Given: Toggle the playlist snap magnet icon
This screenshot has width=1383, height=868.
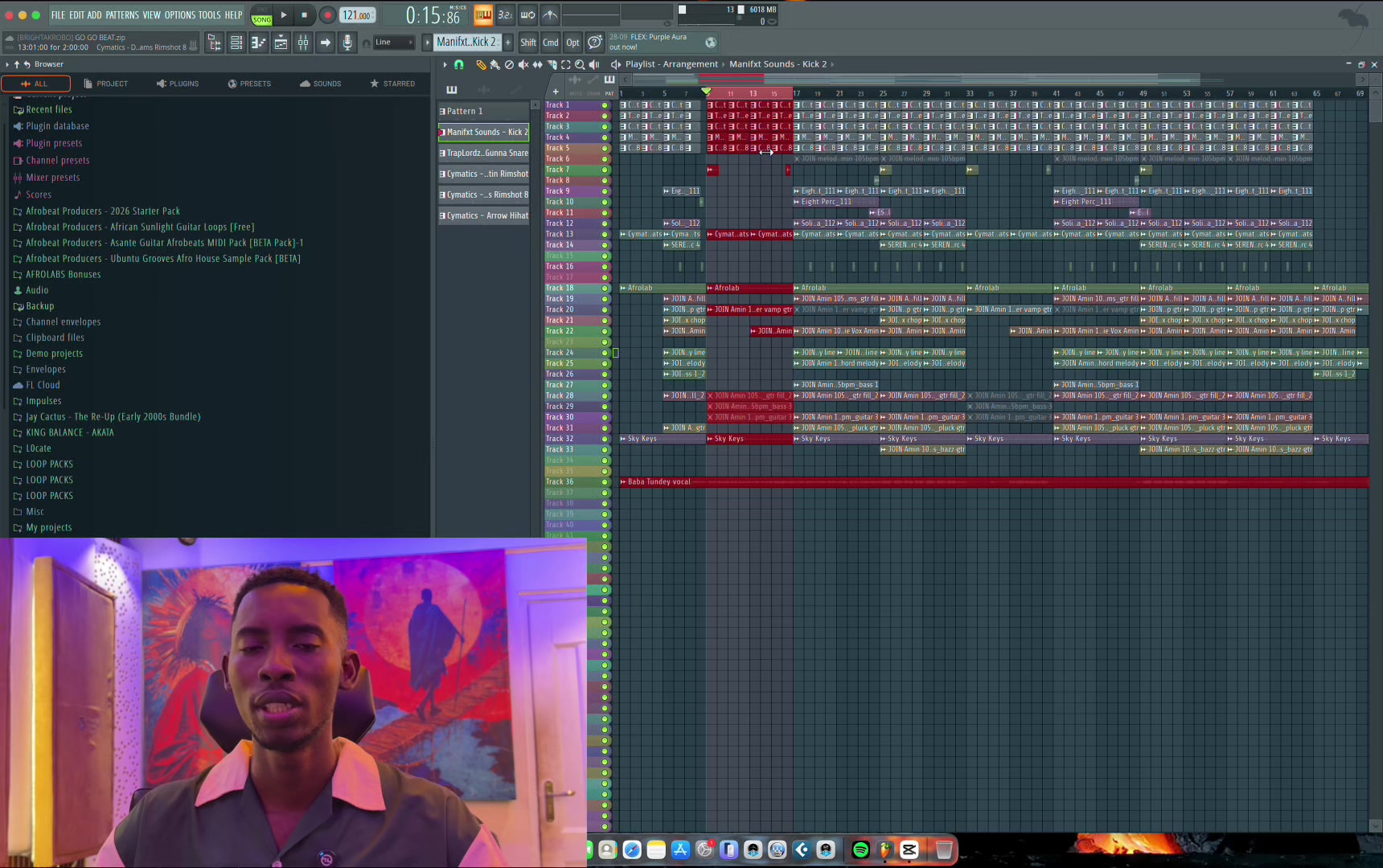Looking at the screenshot, I should (x=459, y=64).
